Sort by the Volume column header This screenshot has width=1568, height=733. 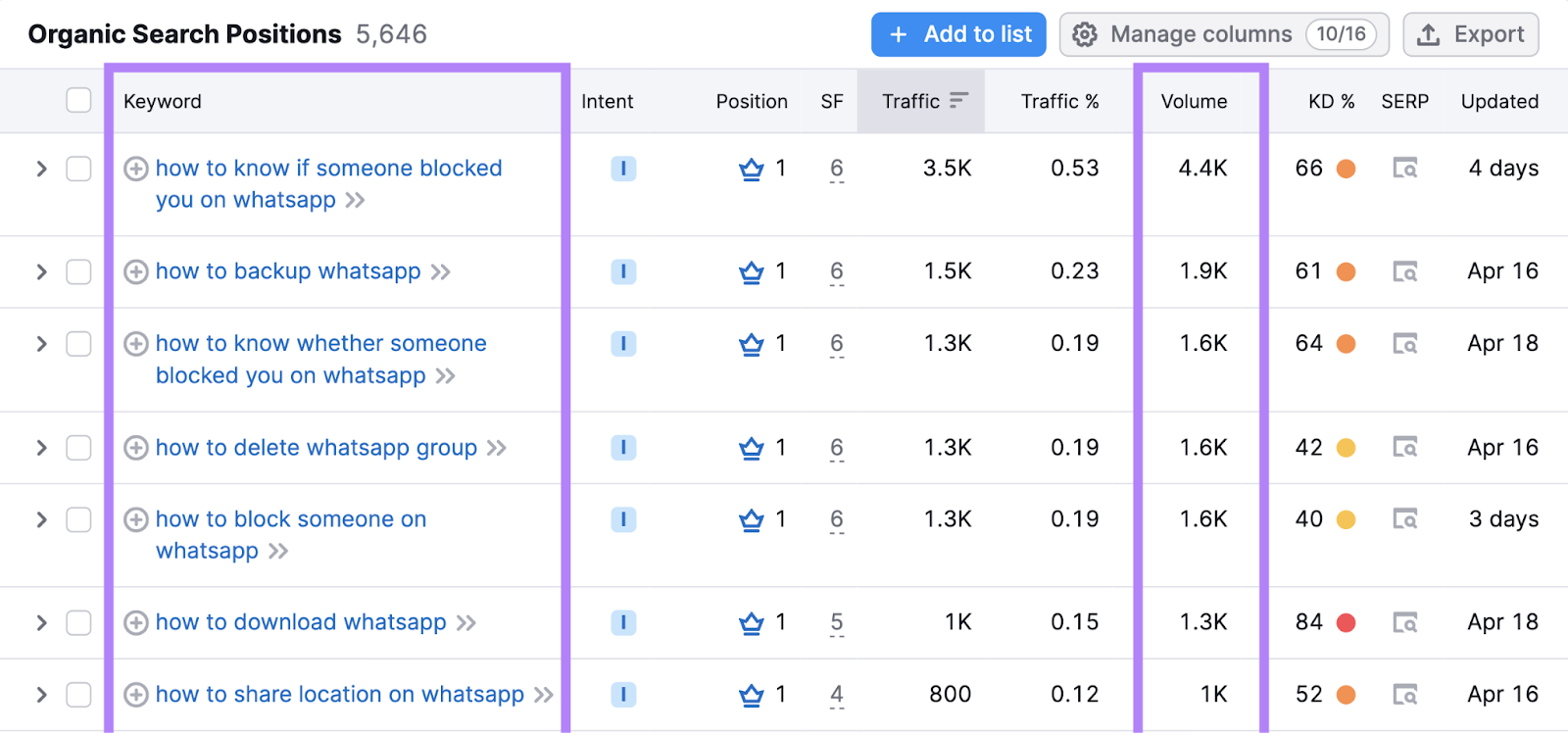pyautogui.click(x=1194, y=101)
